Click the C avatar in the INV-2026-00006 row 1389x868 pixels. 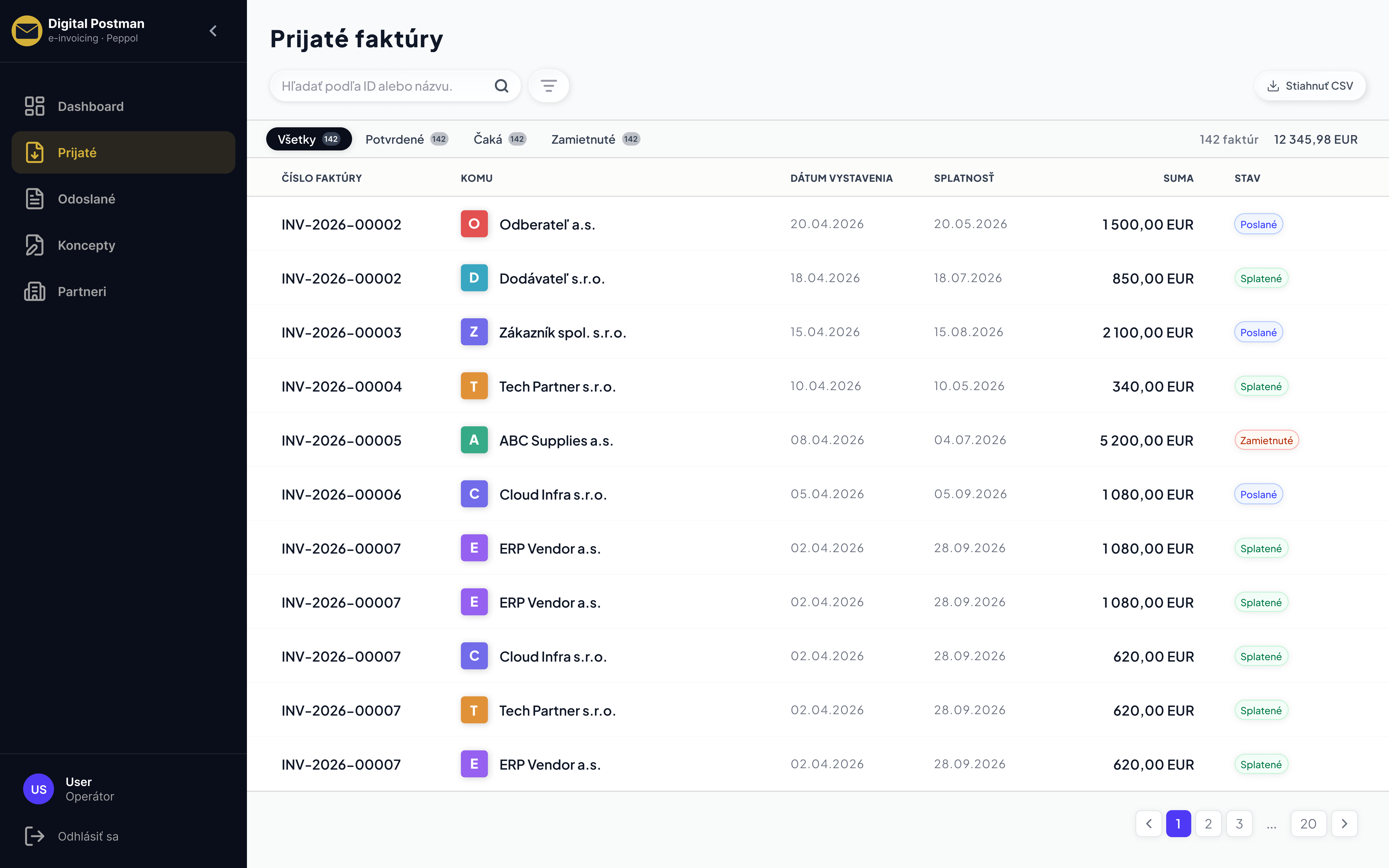[474, 494]
